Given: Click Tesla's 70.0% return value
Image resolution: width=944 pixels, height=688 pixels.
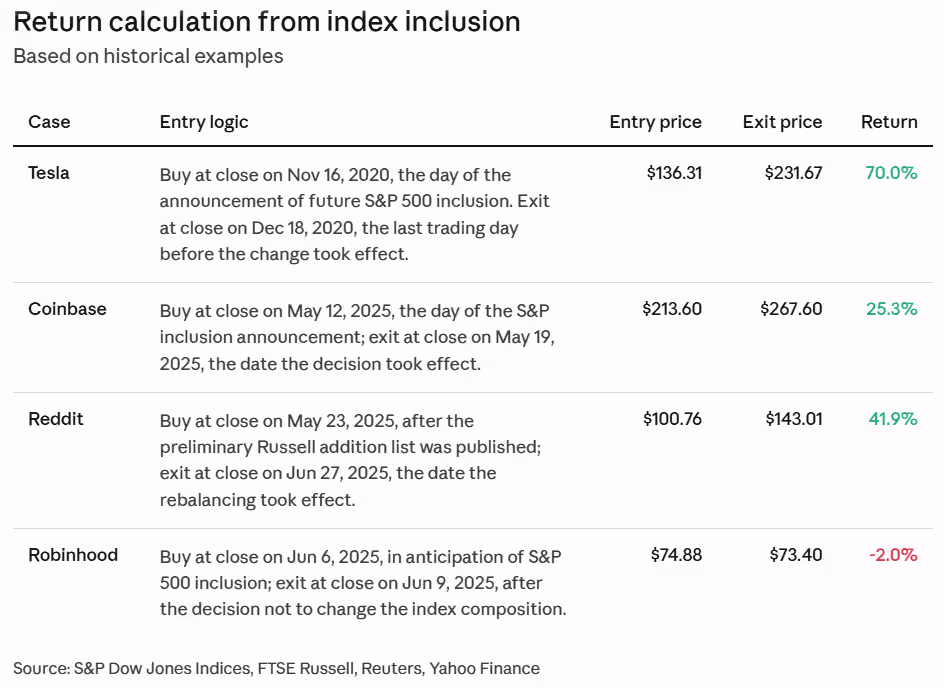Looking at the screenshot, I should [891, 173].
